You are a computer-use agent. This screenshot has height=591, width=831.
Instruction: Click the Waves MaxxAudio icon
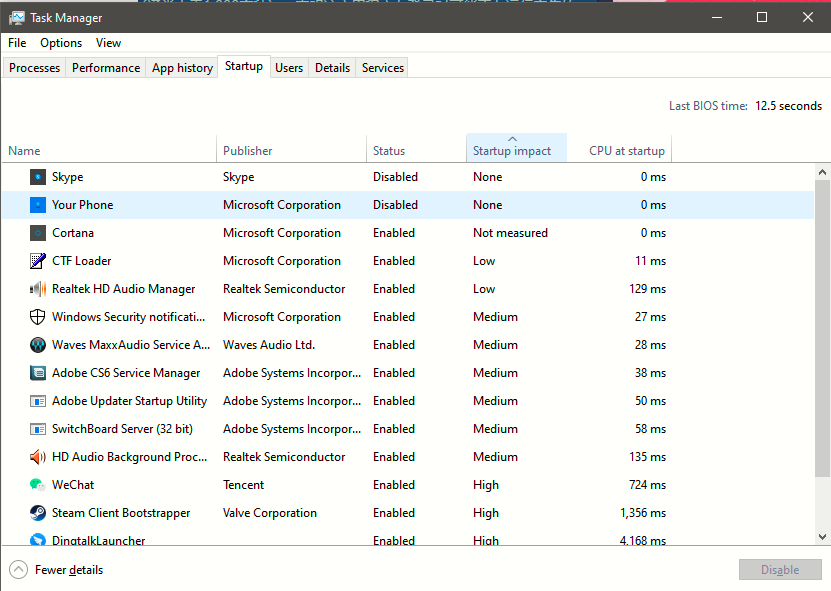point(38,345)
